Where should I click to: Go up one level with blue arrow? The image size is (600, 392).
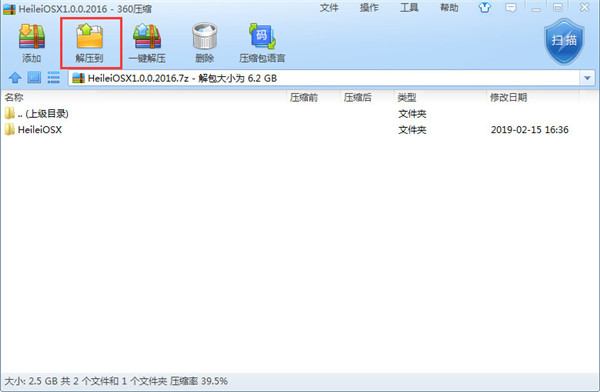(x=15, y=78)
